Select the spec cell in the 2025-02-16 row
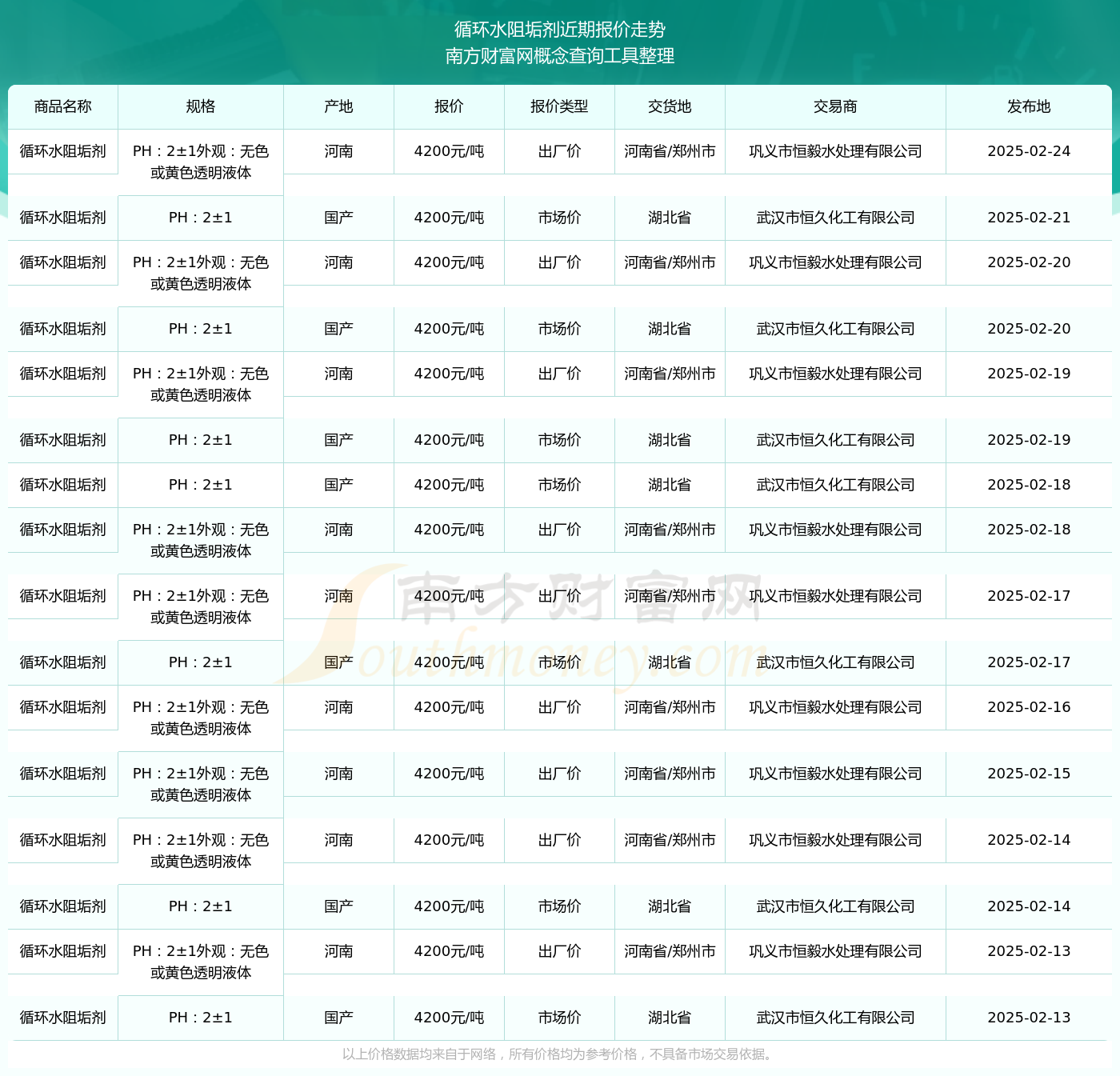 201,718
